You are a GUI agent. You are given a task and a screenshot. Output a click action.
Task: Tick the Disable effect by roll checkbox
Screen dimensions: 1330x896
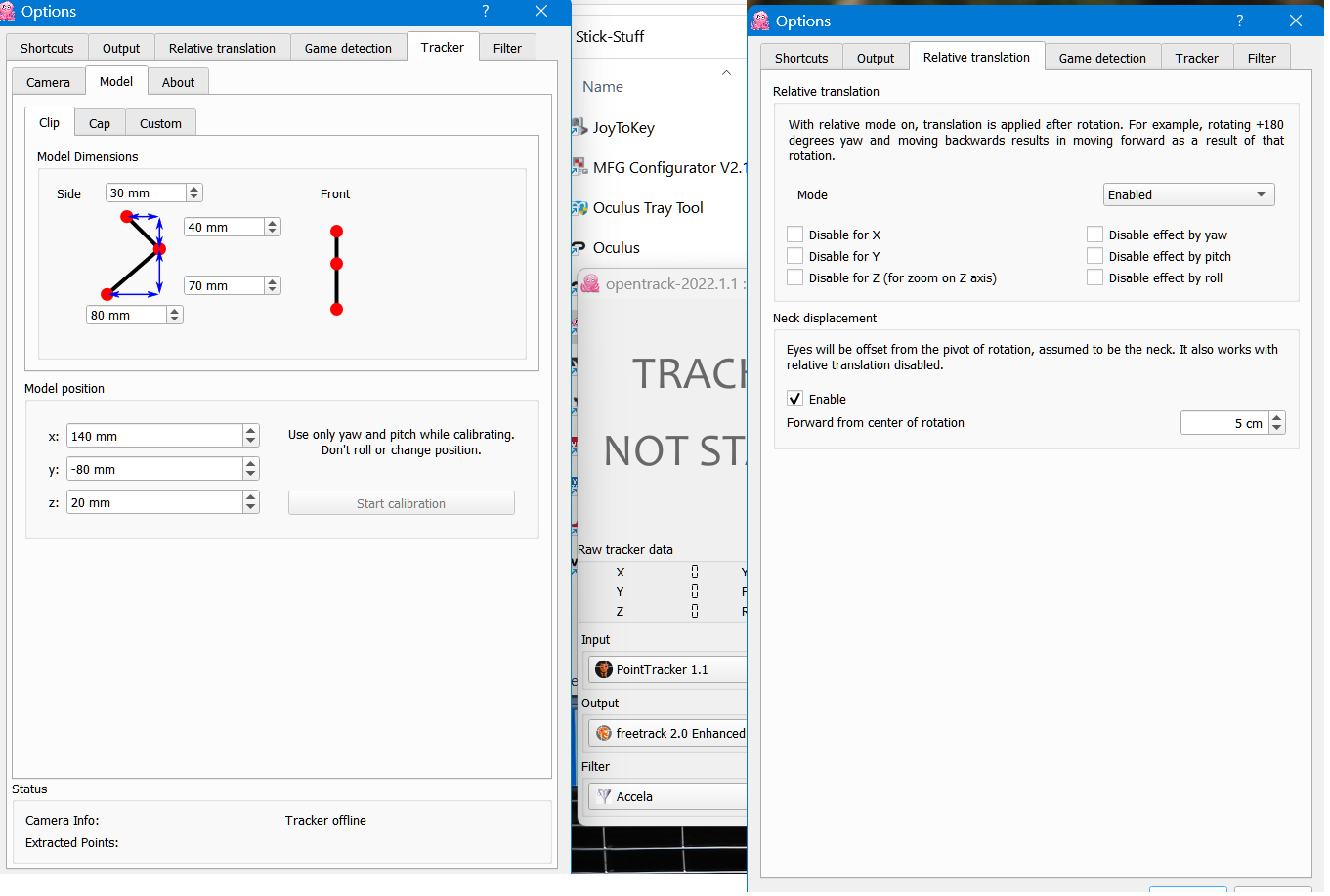click(x=1095, y=277)
